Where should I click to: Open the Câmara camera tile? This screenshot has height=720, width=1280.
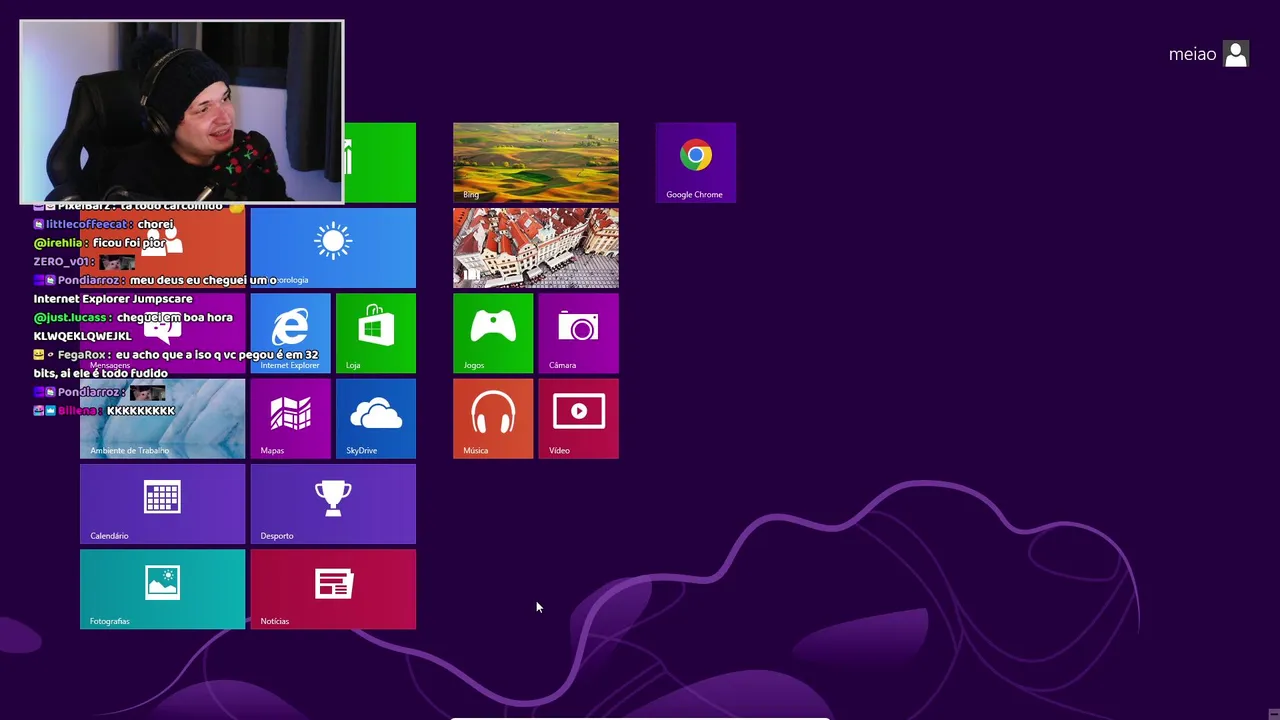click(x=579, y=333)
